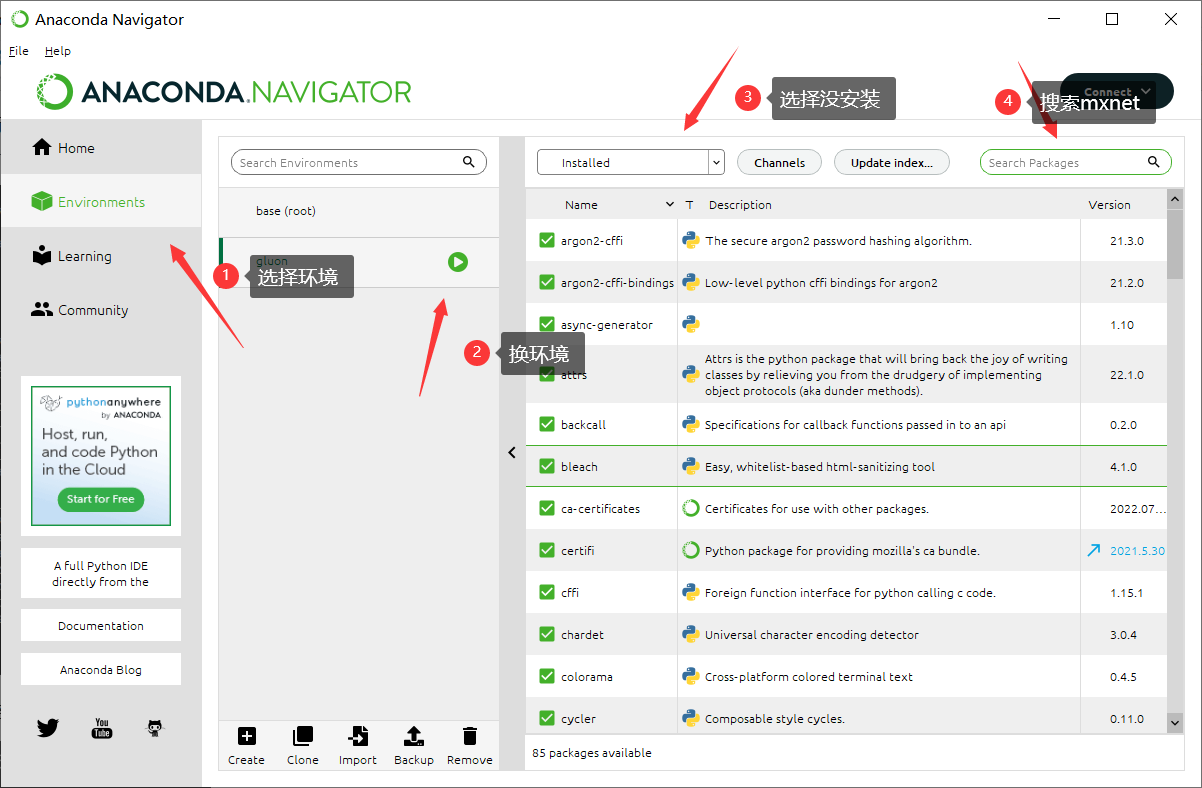Click the full Python IDE promo card
The image size is (1202, 788).
coord(101,573)
